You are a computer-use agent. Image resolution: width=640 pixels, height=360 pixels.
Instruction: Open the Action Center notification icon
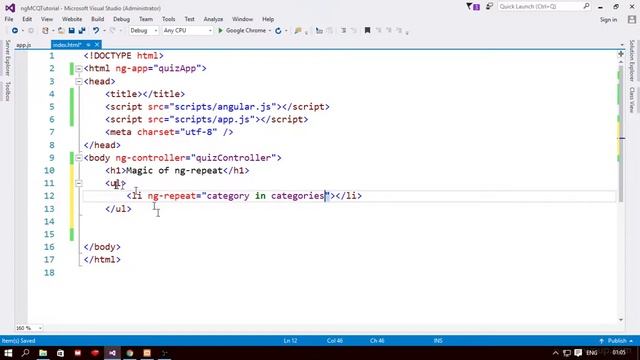point(578,353)
